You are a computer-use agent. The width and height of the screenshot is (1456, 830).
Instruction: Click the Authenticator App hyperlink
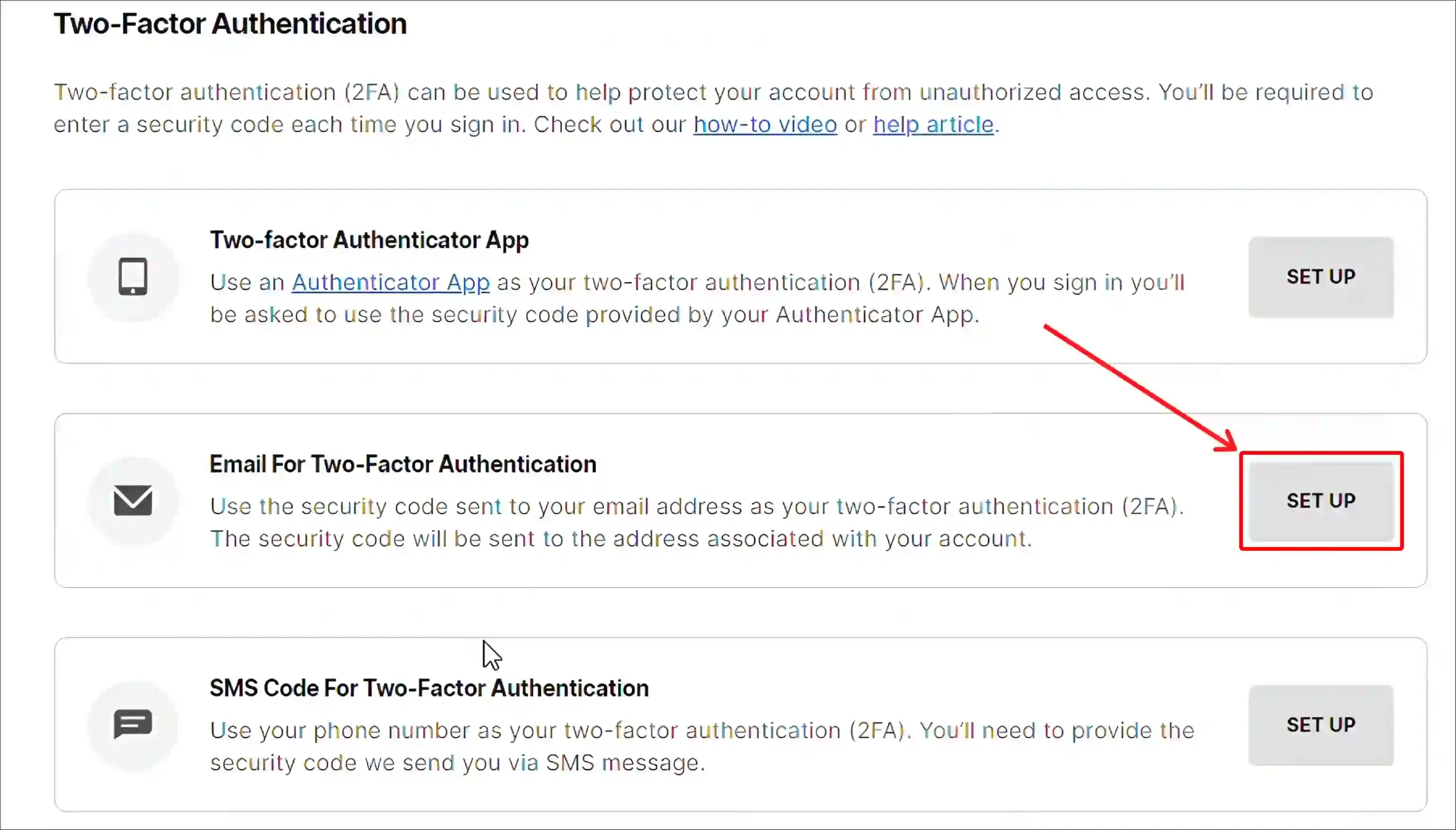click(390, 281)
